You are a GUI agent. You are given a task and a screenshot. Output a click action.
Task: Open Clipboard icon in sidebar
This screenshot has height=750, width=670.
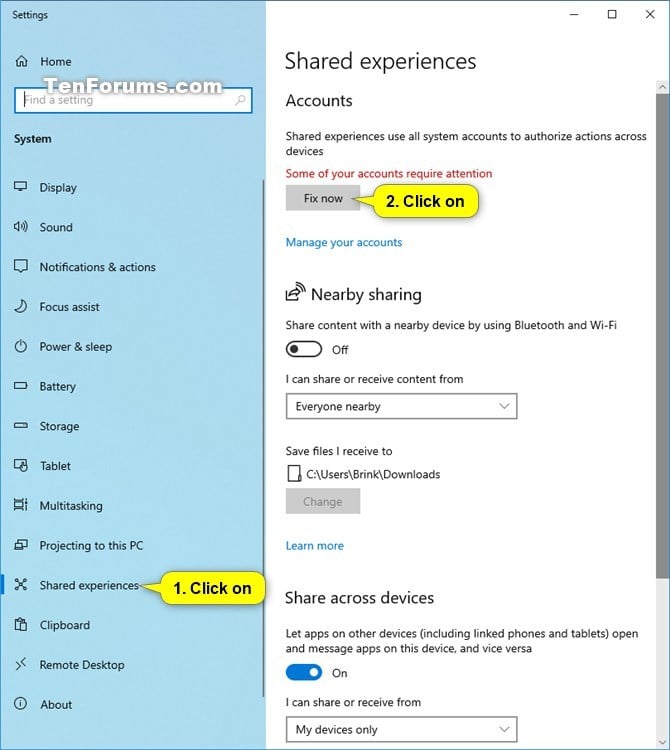pyautogui.click(x=21, y=624)
